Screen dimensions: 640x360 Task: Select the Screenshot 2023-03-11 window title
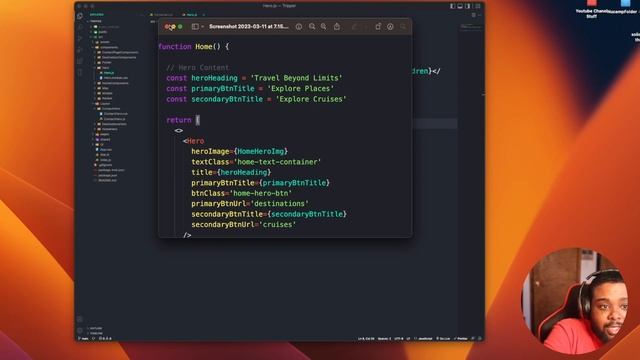click(x=249, y=27)
